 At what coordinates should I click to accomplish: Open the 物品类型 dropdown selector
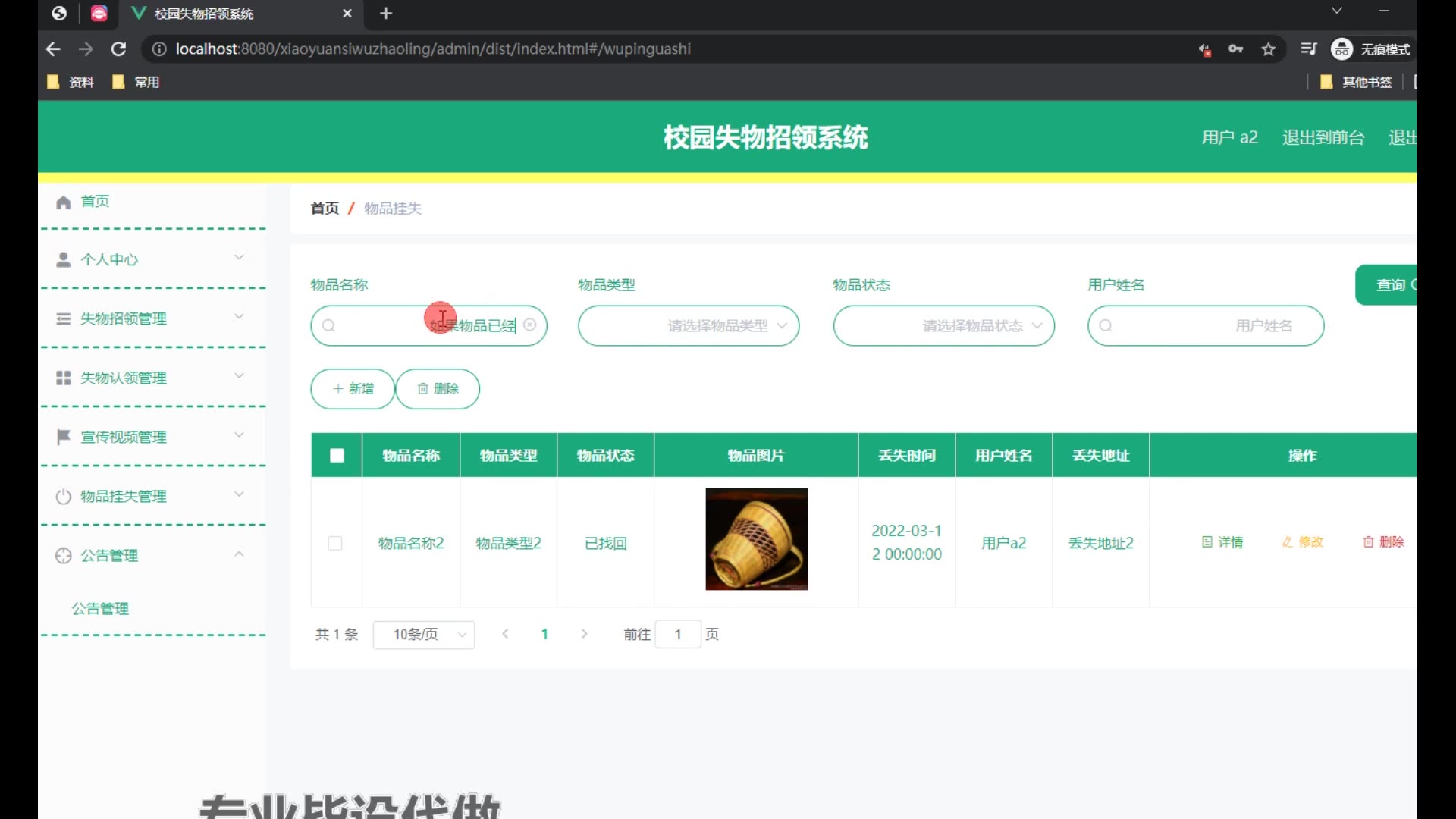pos(688,326)
